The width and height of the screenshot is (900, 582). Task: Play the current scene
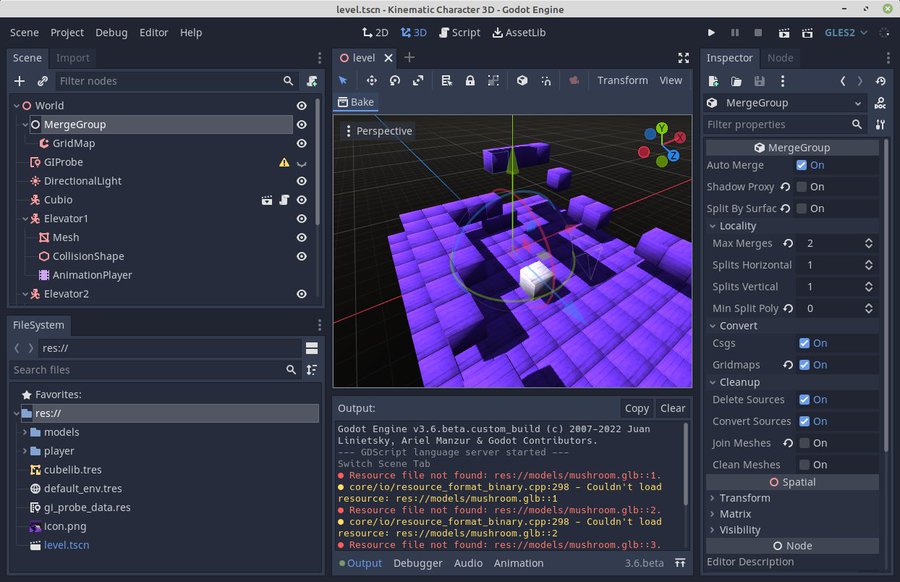point(783,33)
